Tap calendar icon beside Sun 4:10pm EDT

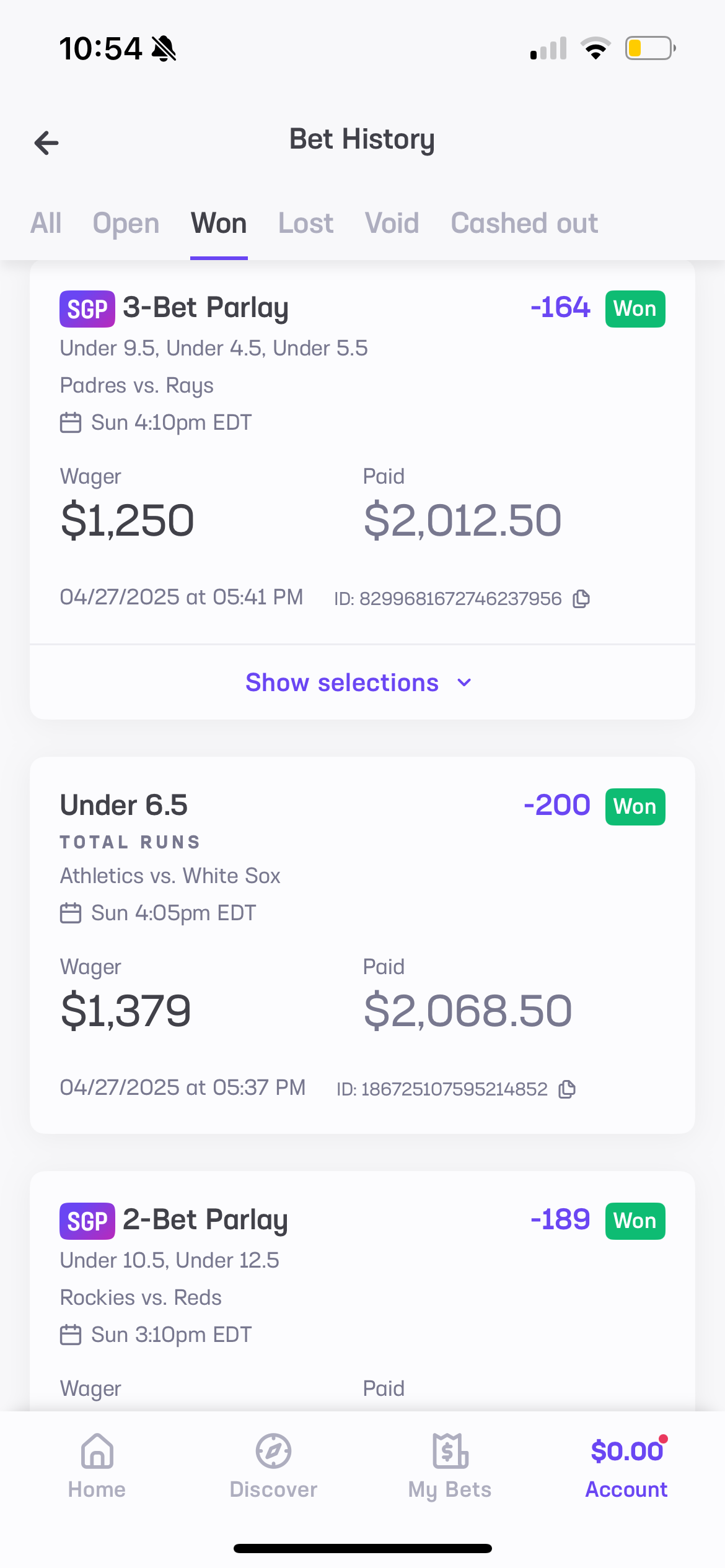71,423
